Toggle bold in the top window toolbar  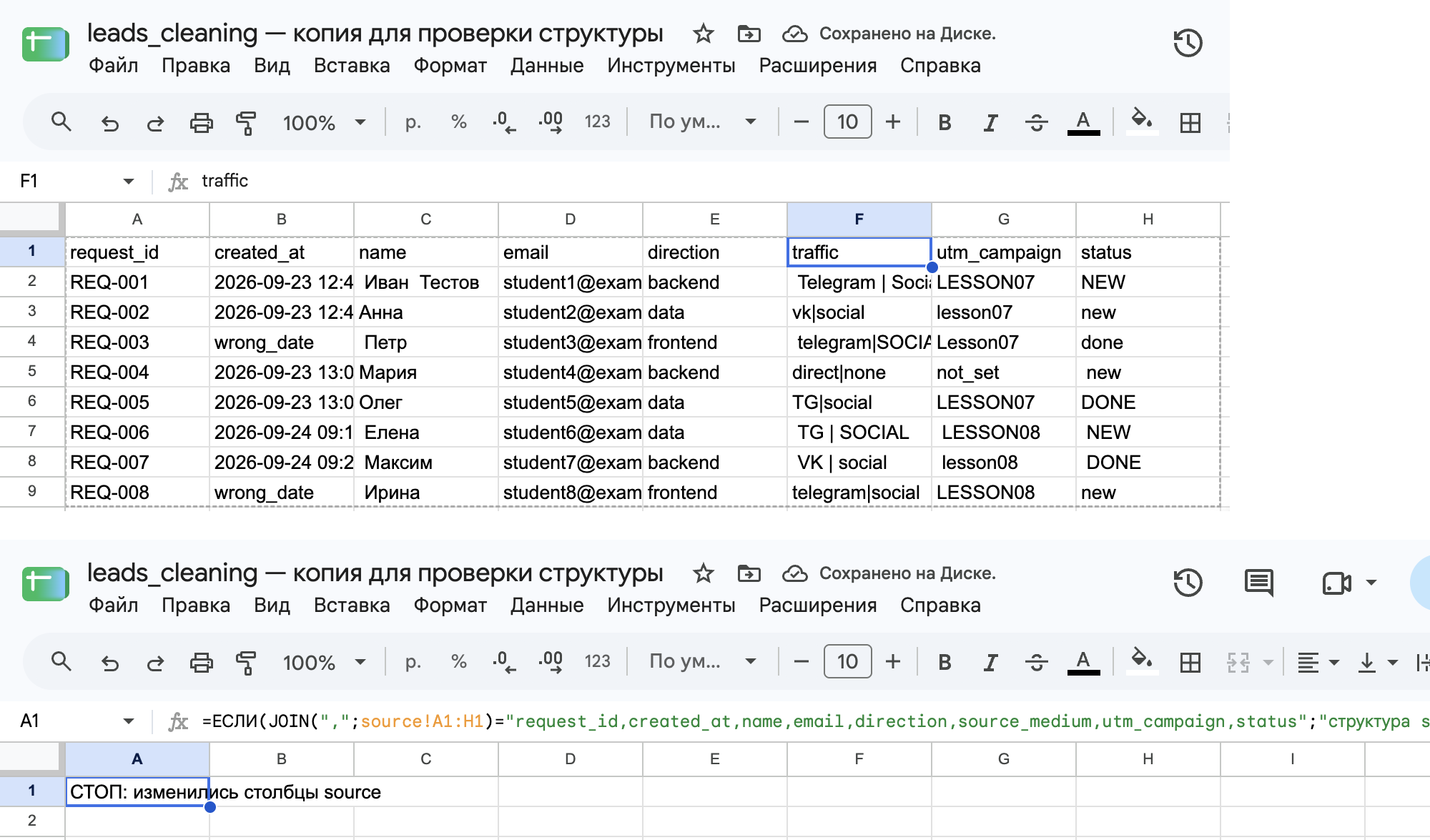pos(945,123)
